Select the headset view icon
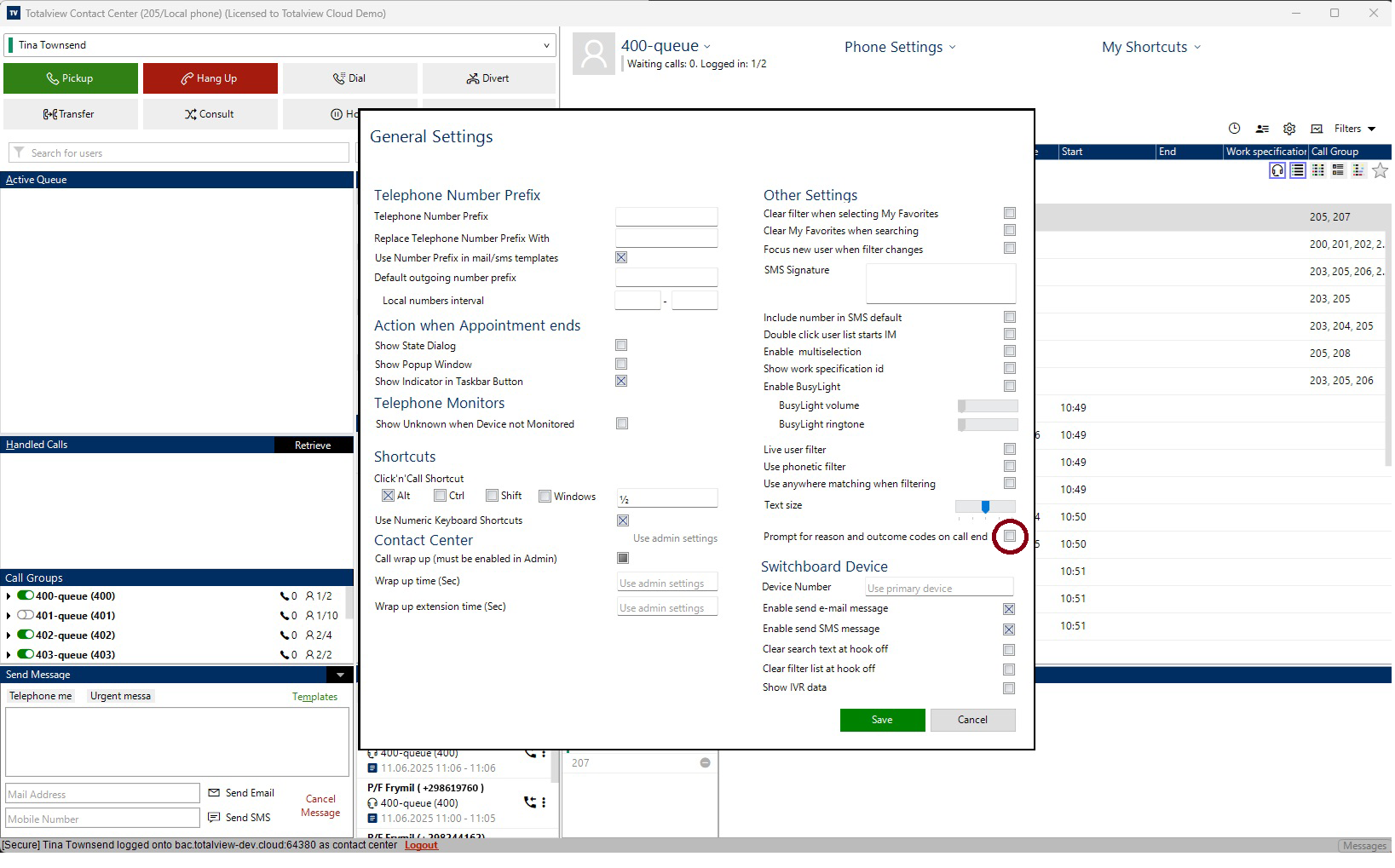 [x=1277, y=170]
